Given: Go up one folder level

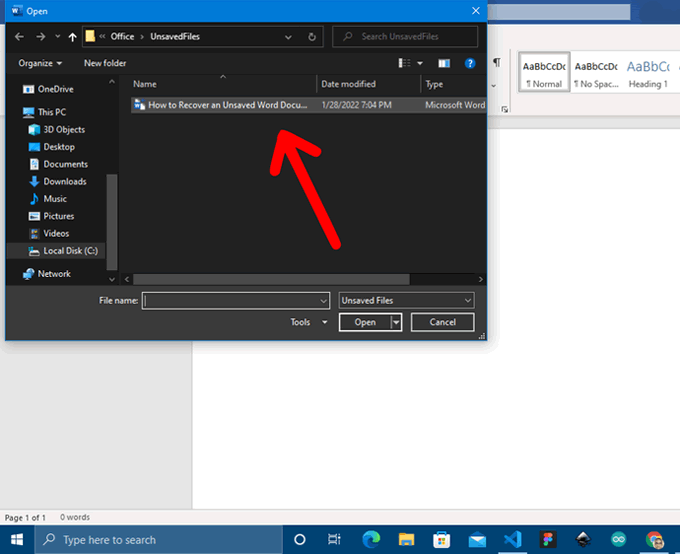Looking at the screenshot, I should [73, 37].
